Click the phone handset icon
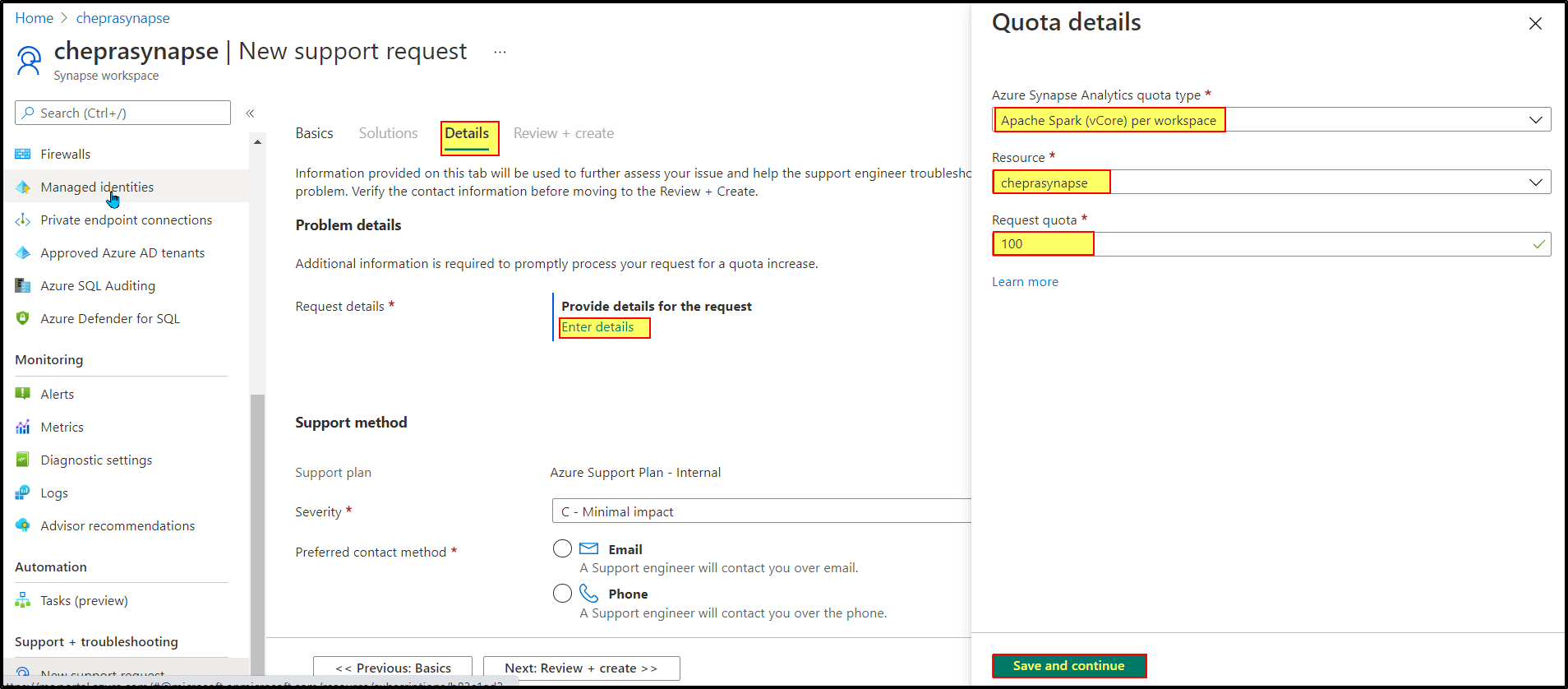Image resolution: width=1568 pixels, height=689 pixels. point(589,594)
